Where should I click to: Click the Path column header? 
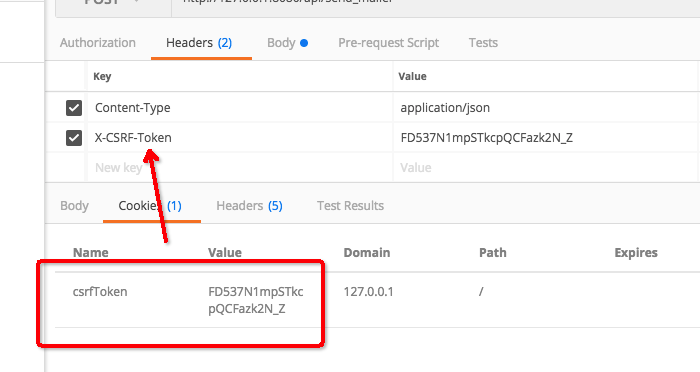pos(493,253)
